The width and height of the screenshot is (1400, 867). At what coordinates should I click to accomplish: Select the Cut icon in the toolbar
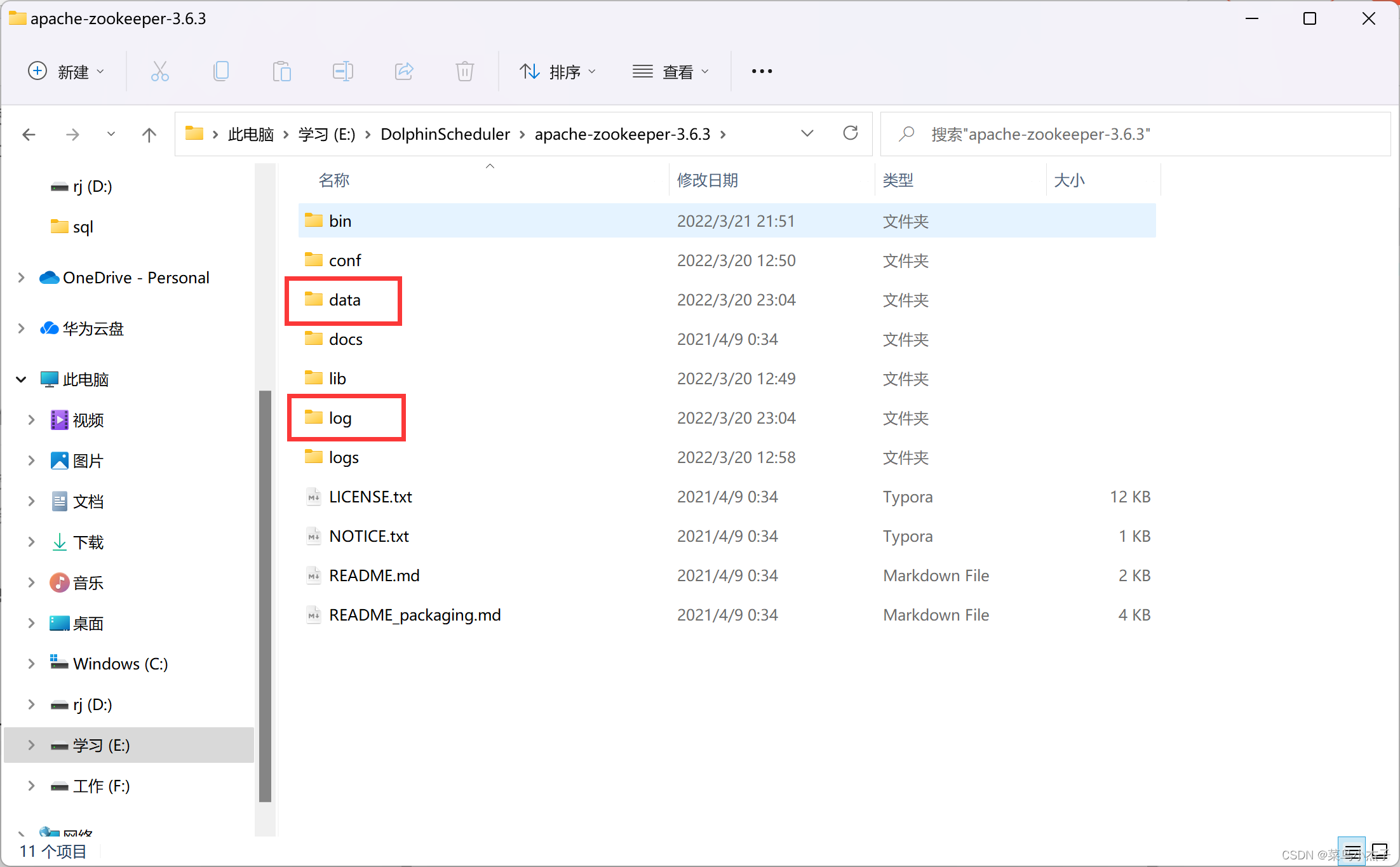160,71
